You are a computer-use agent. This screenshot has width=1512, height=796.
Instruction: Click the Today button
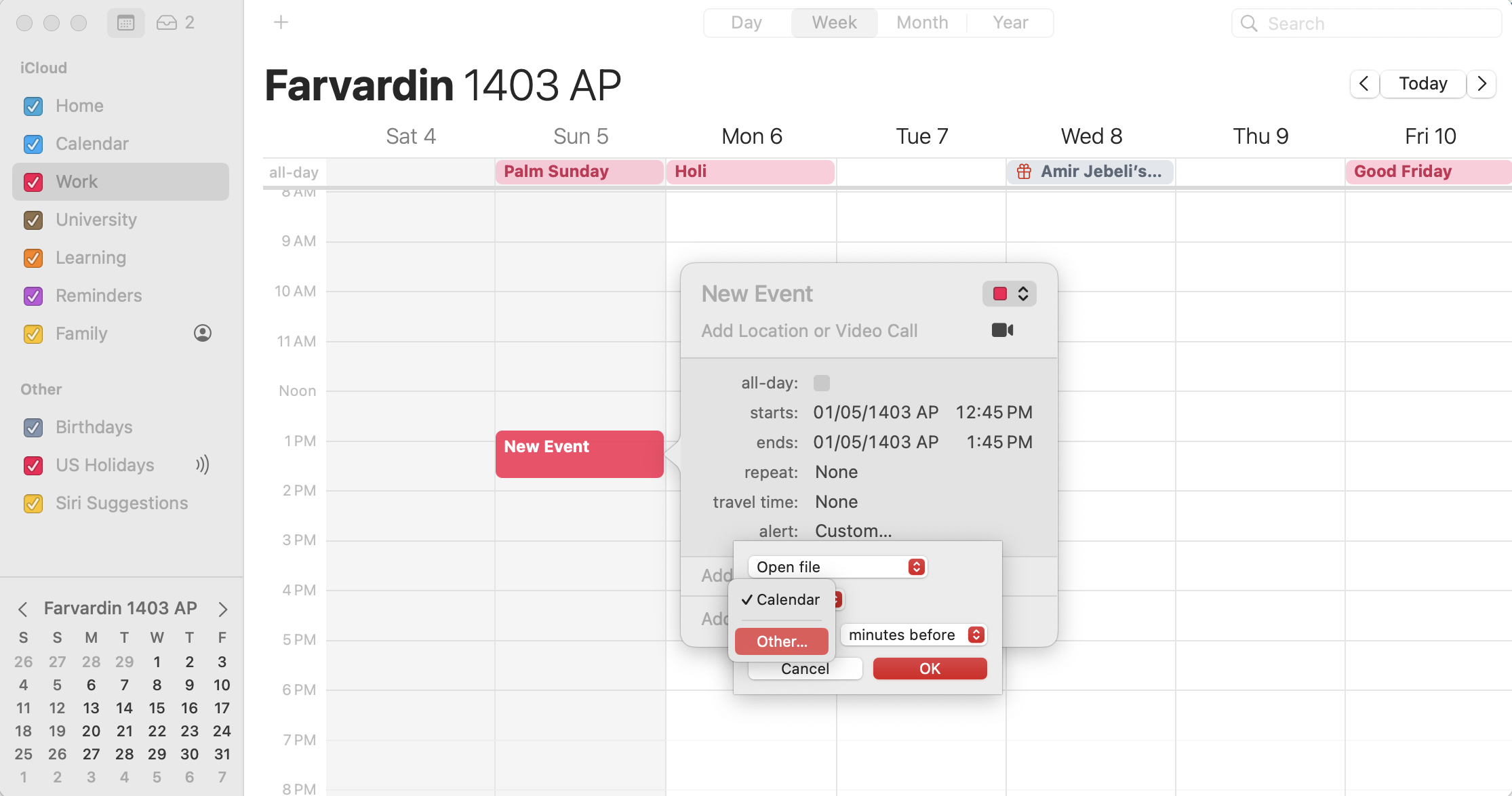click(1423, 83)
